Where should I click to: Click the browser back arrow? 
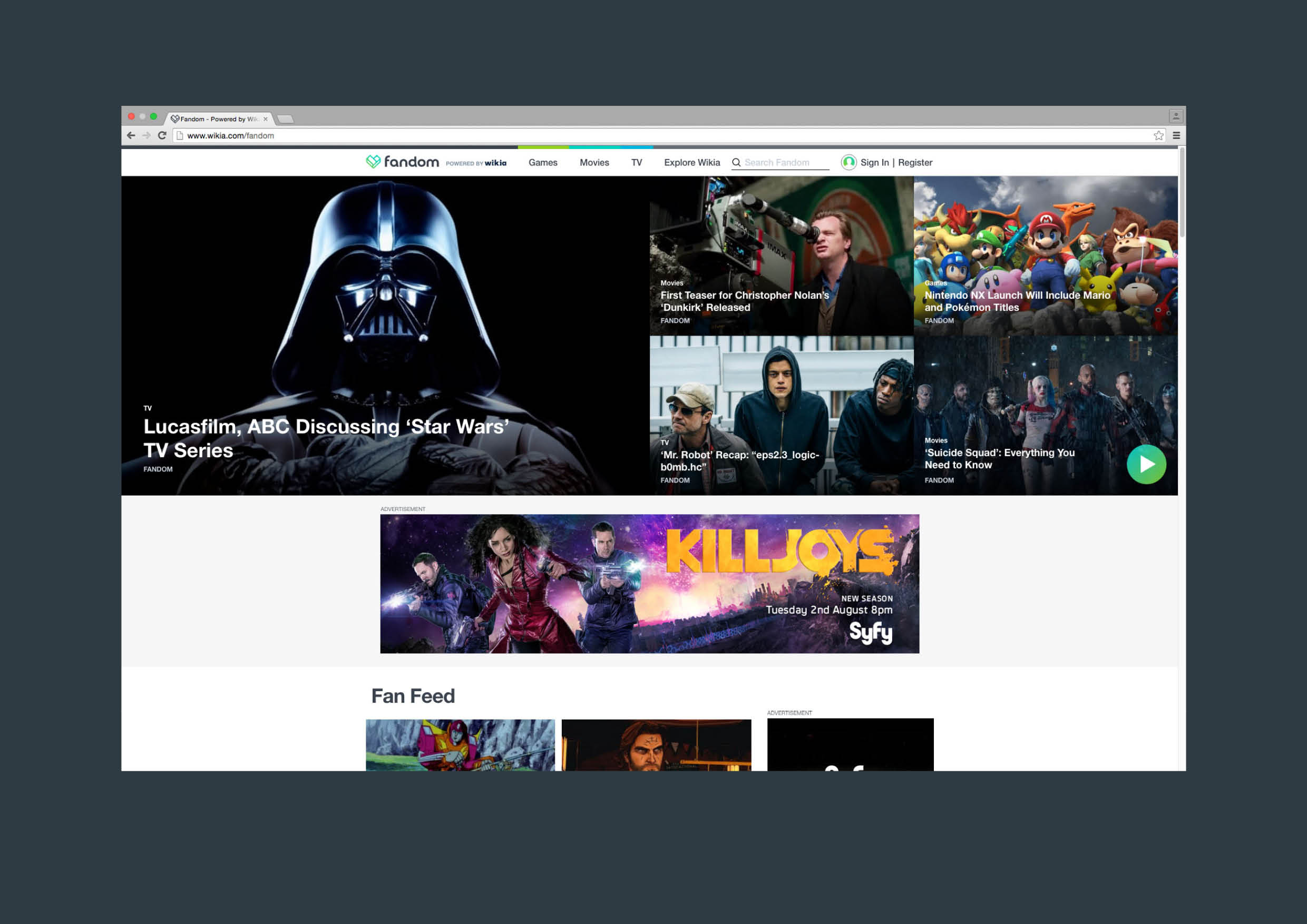131,135
